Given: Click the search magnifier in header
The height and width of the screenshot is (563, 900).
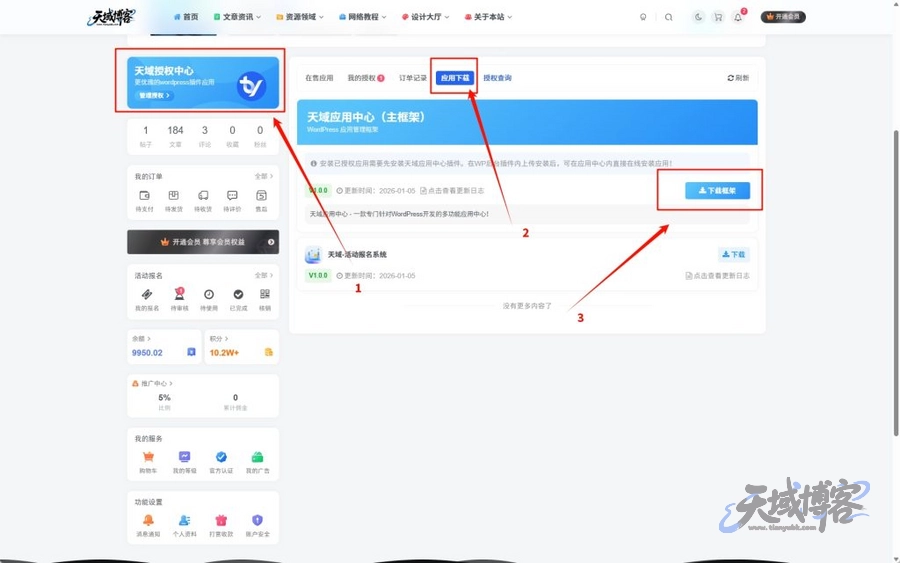Looking at the screenshot, I should click(x=669, y=17).
